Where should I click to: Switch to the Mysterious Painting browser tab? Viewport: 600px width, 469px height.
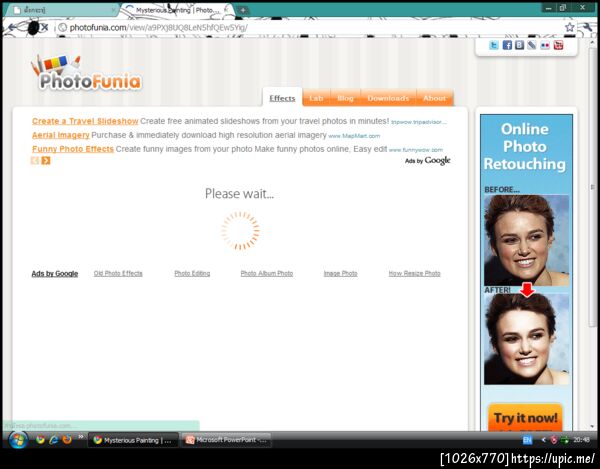pyautogui.click(x=178, y=10)
